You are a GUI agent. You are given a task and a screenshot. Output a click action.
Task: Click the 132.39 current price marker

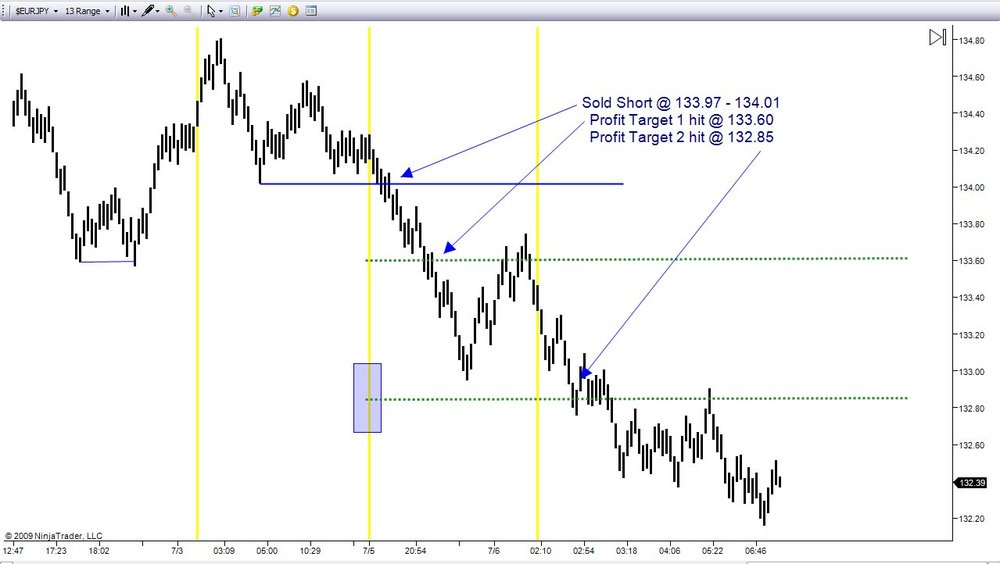pyautogui.click(x=970, y=483)
